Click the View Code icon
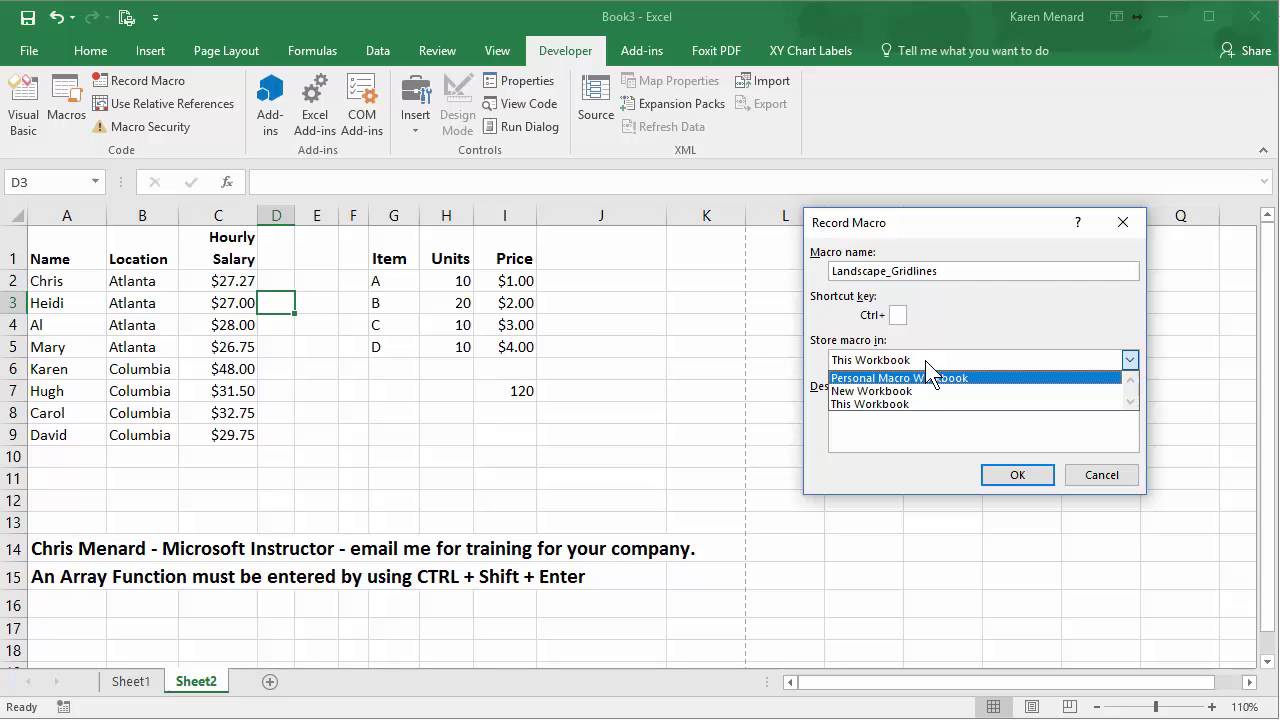The image size is (1280, 720). (520, 104)
